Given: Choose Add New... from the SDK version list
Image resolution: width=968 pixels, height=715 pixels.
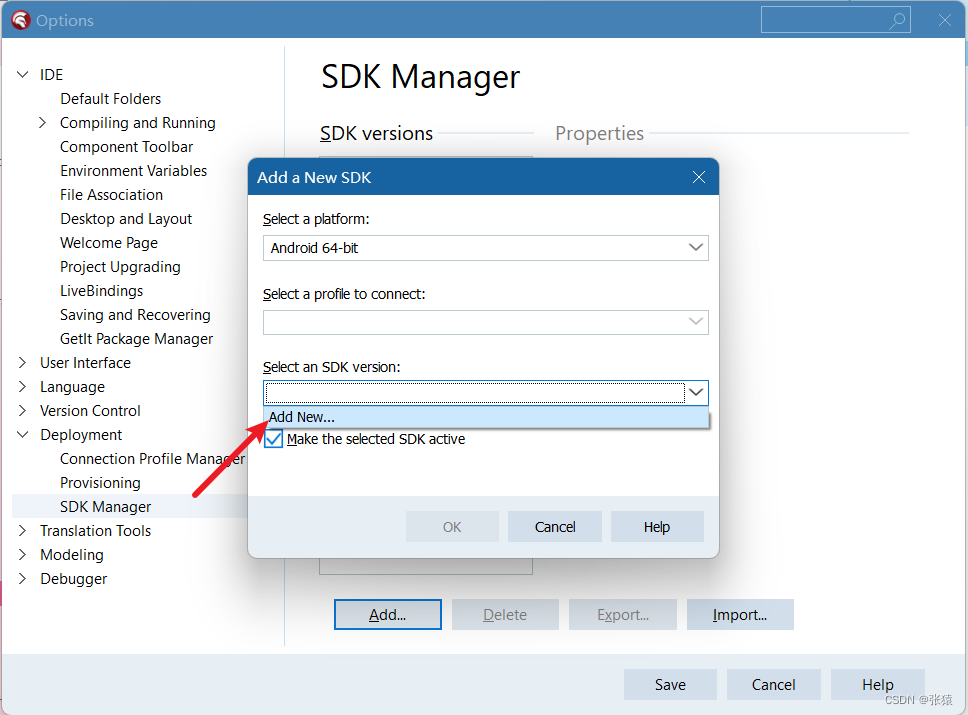Looking at the screenshot, I should coord(486,417).
